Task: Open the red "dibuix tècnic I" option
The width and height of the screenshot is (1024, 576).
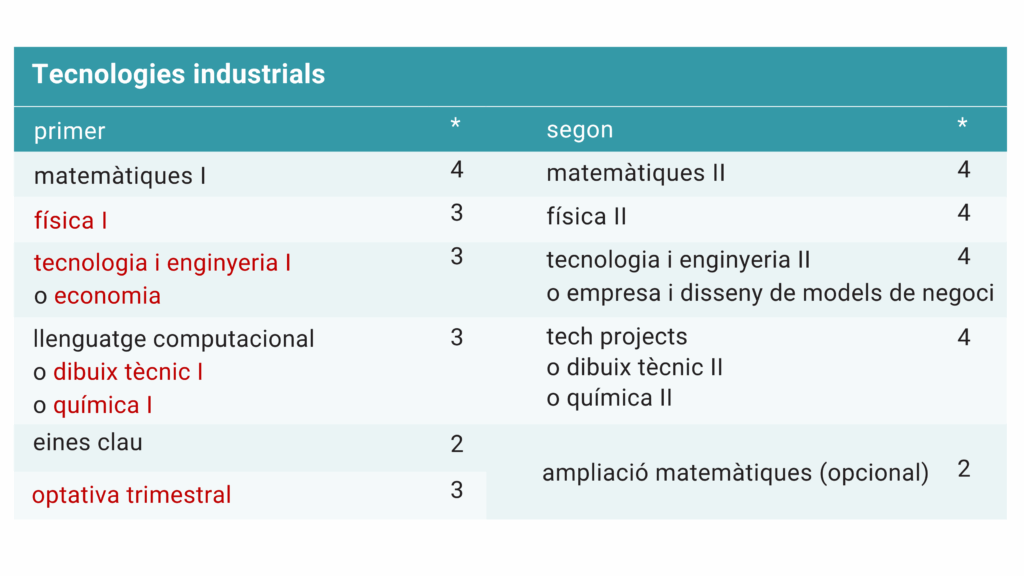Action: click(x=128, y=372)
